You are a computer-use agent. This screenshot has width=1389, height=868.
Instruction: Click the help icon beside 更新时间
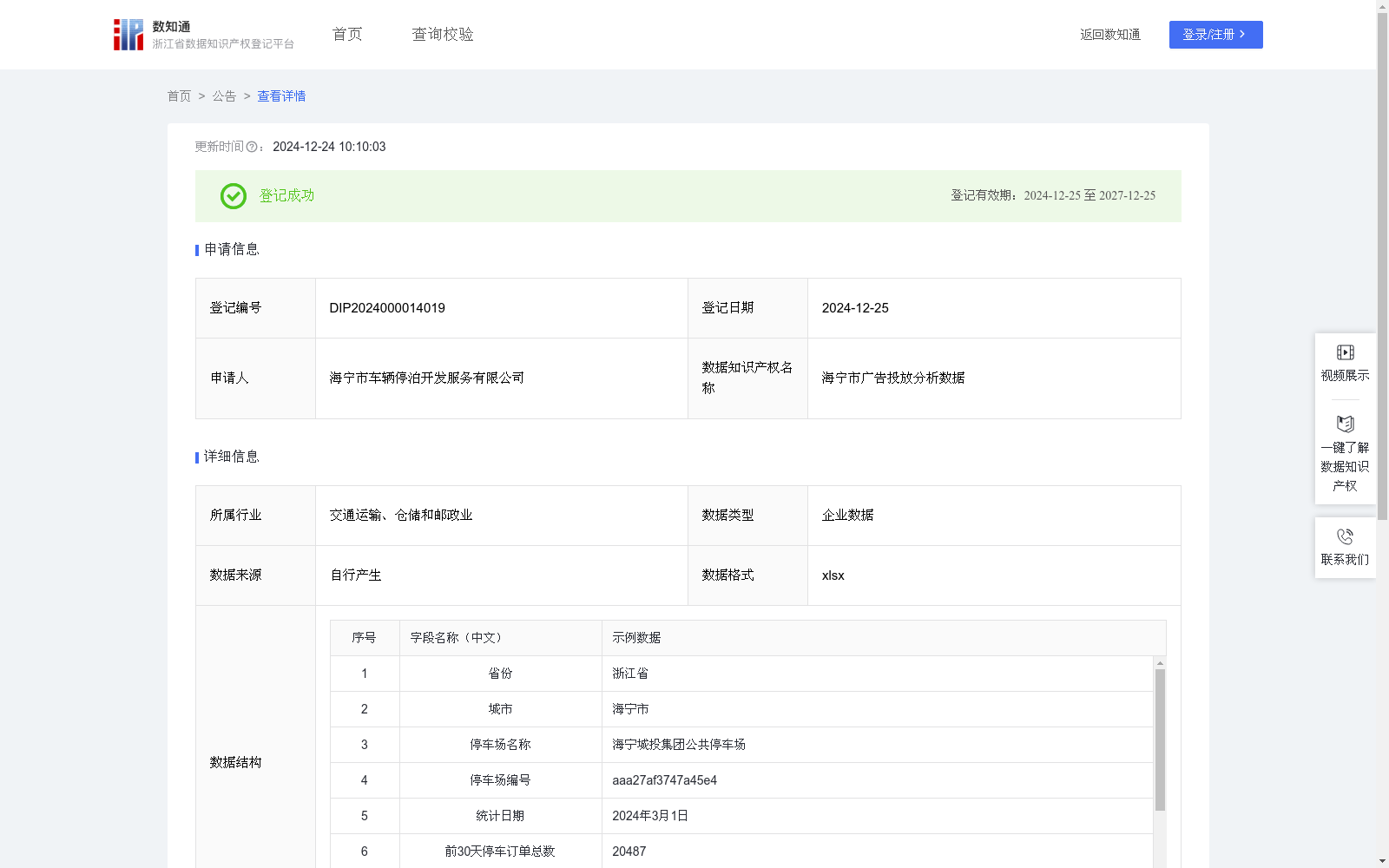(252, 148)
